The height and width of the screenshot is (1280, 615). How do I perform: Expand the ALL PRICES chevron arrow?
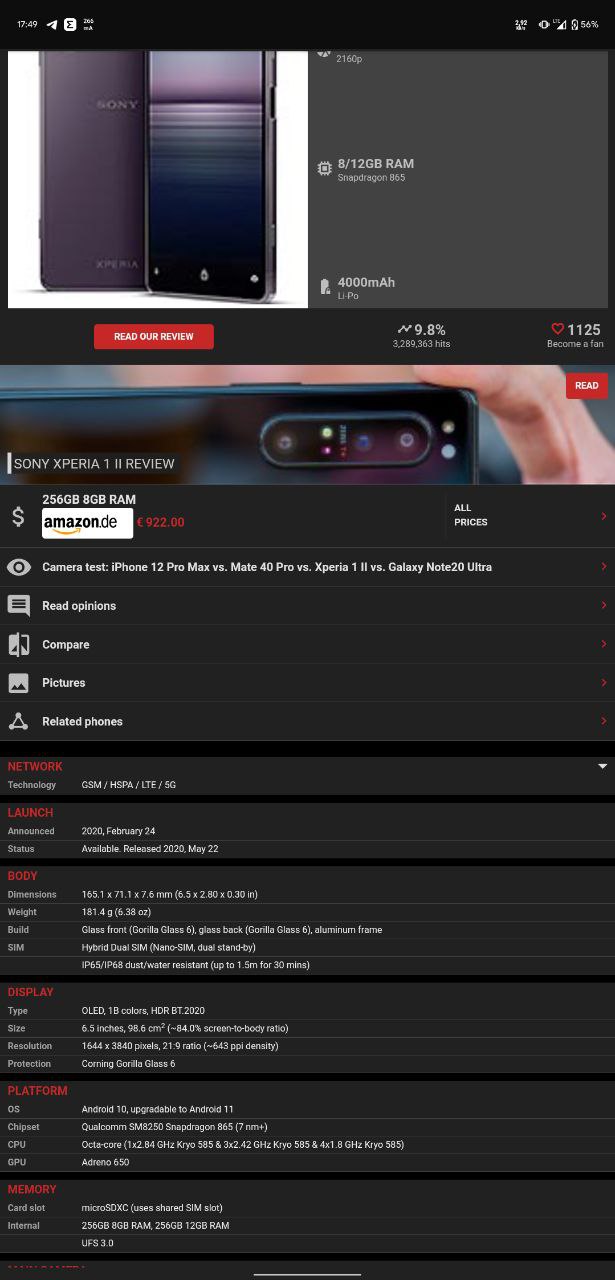tap(603, 516)
